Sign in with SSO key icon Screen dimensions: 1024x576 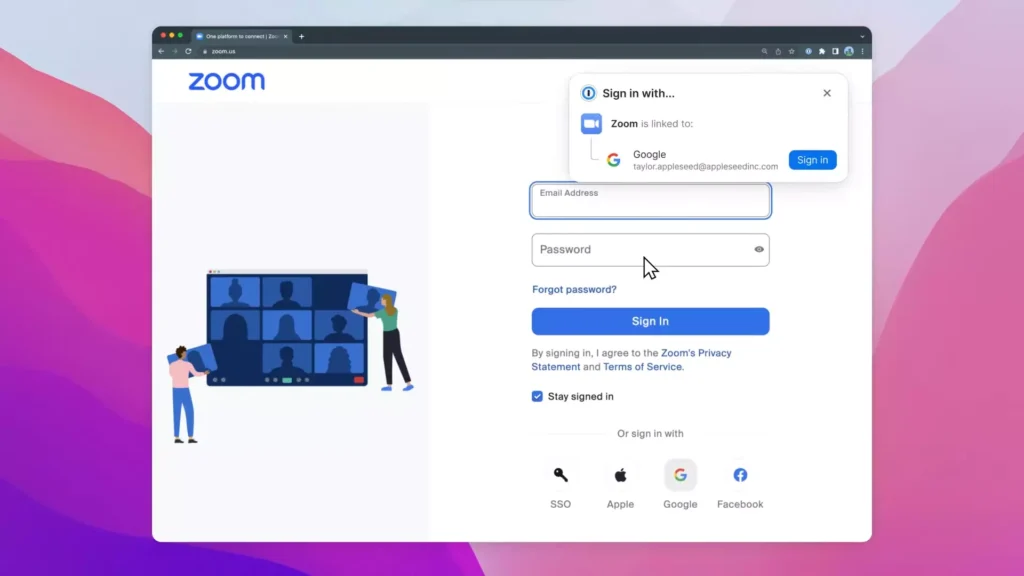560,475
